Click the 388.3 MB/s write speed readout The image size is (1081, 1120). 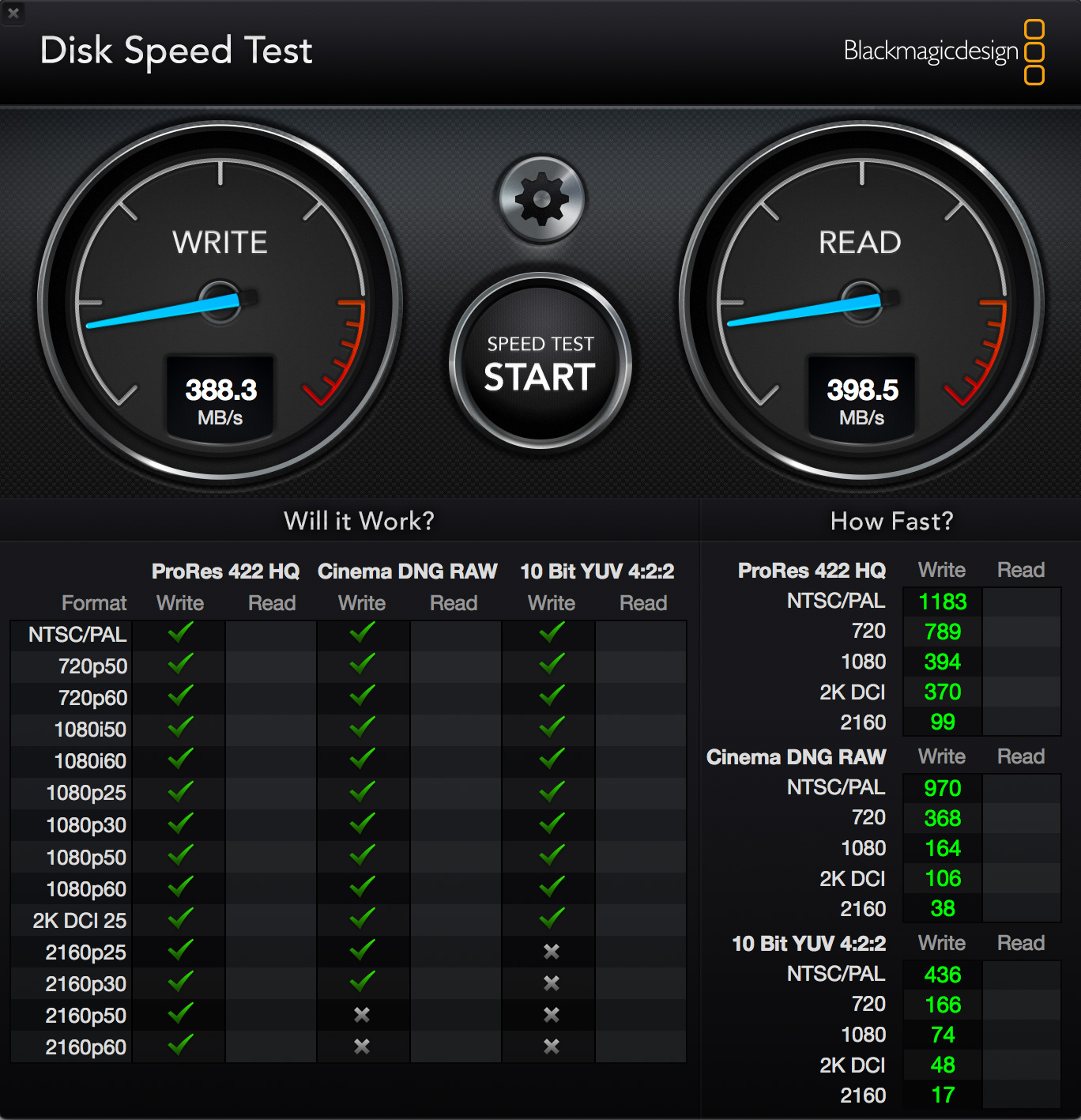click(220, 400)
